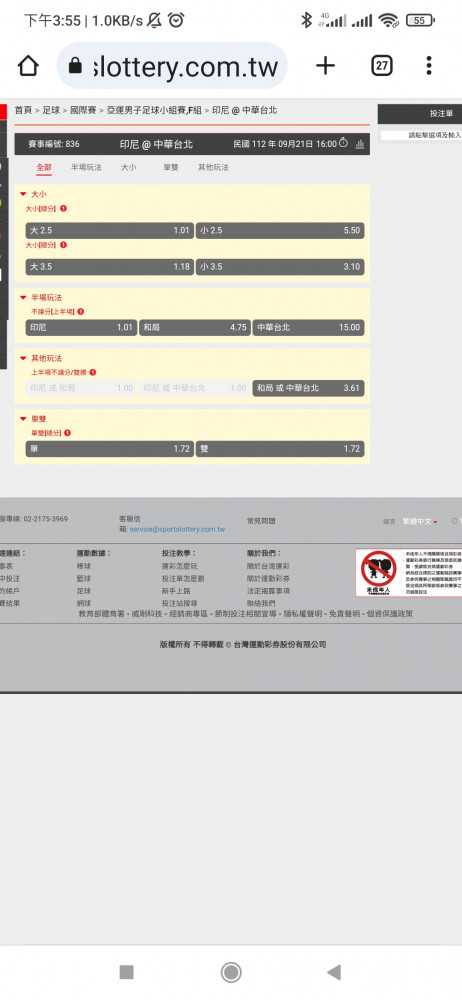The image size is (462, 1000).
Task: Tap the red info icon beside 不讓分[上半場]
Action: tap(80, 311)
